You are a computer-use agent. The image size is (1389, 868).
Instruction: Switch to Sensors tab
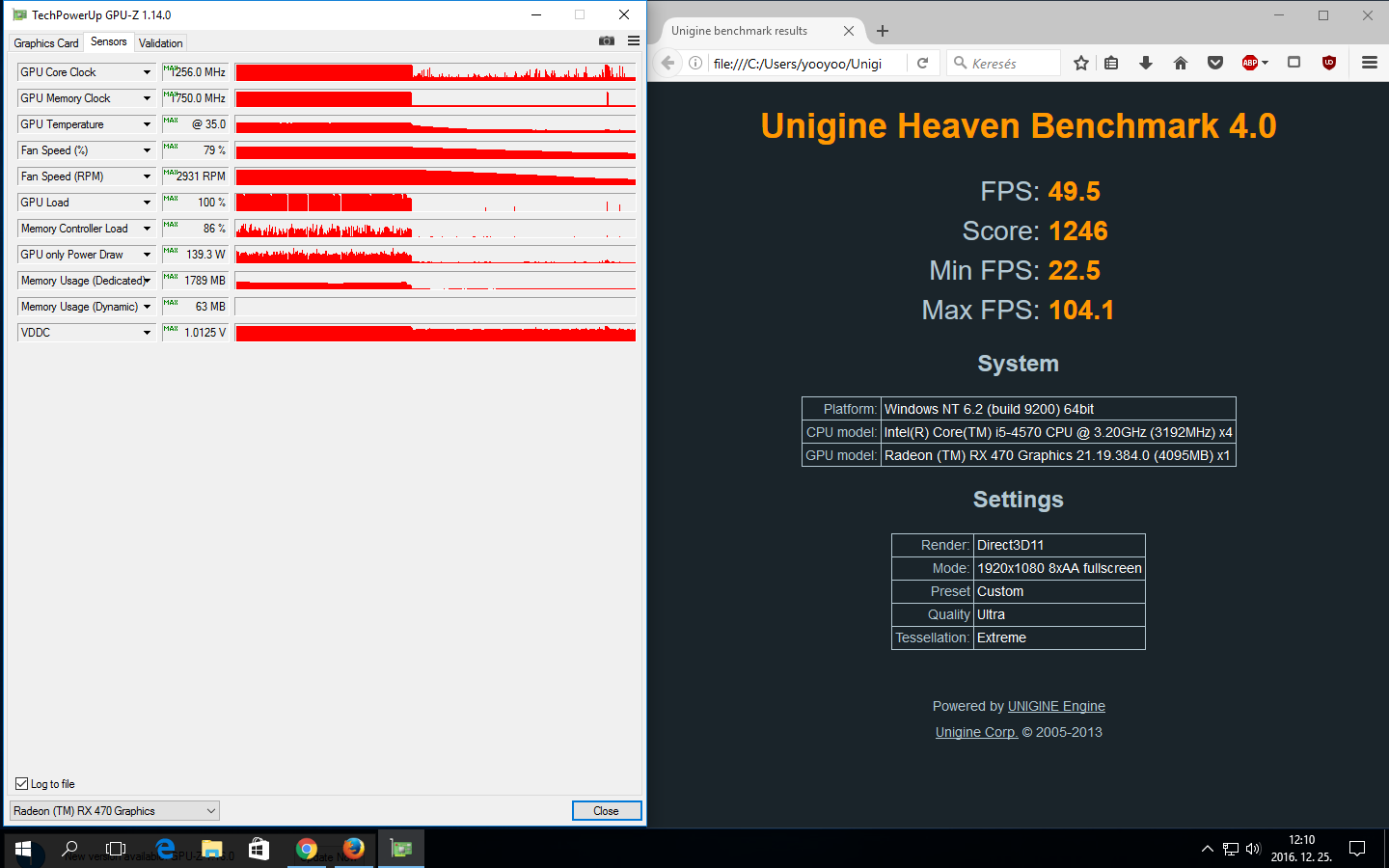pyautogui.click(x=109, y=41)
